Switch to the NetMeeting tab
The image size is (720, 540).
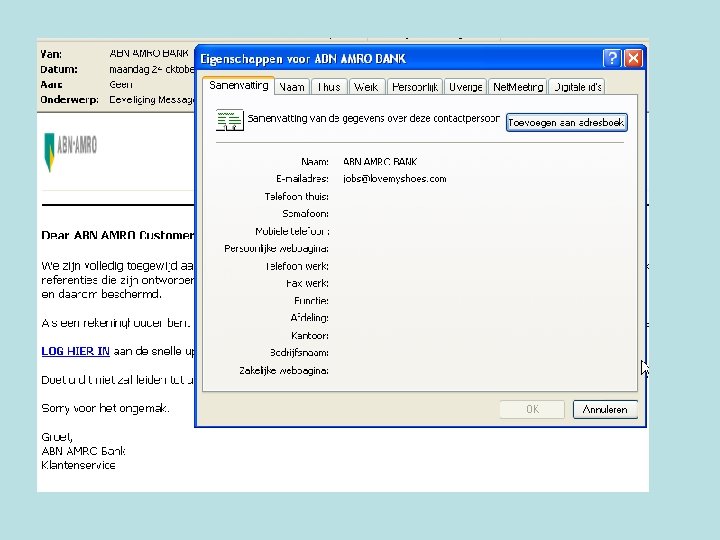[518, 87]
